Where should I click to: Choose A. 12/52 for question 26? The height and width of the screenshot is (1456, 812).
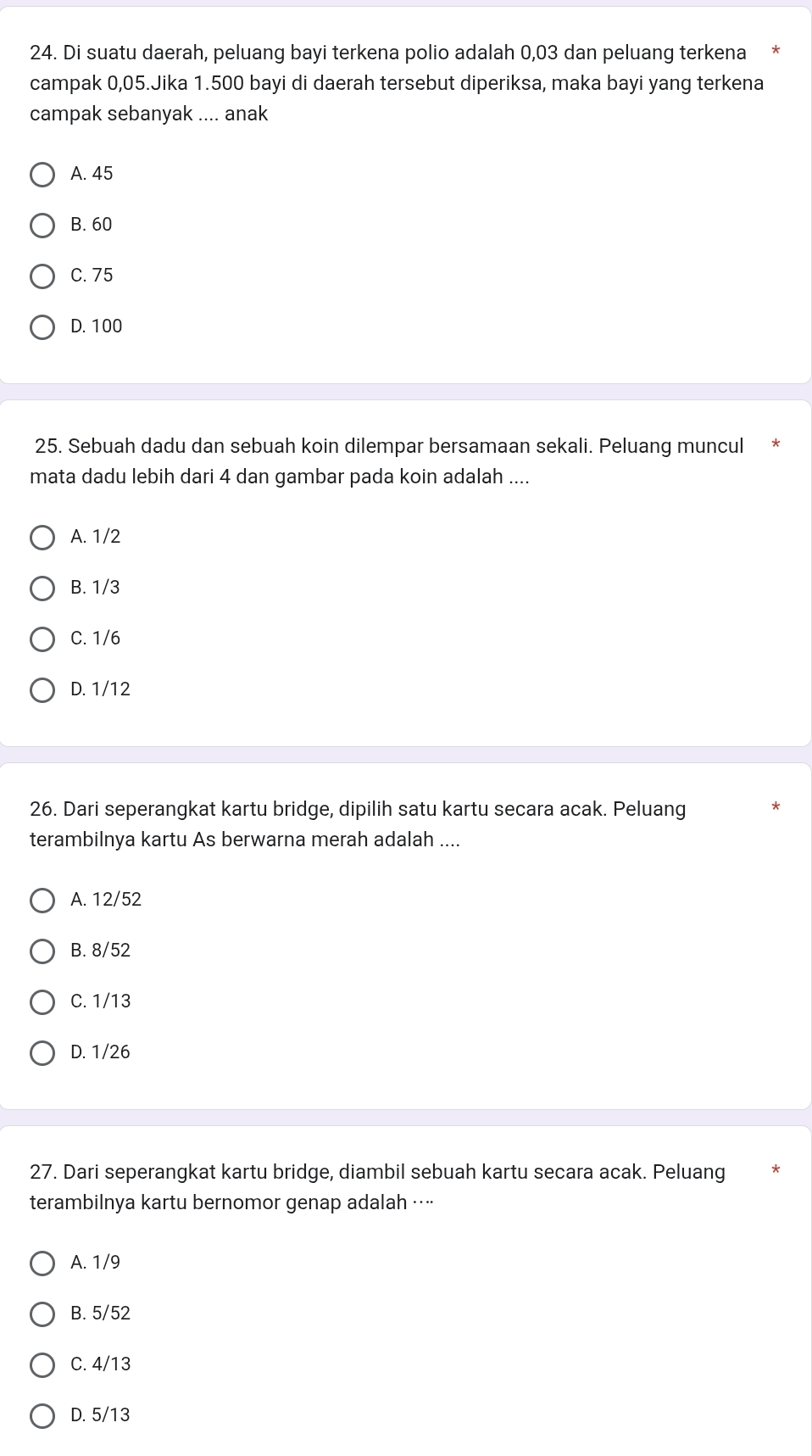pyautogui.click(x=42, y=901)
